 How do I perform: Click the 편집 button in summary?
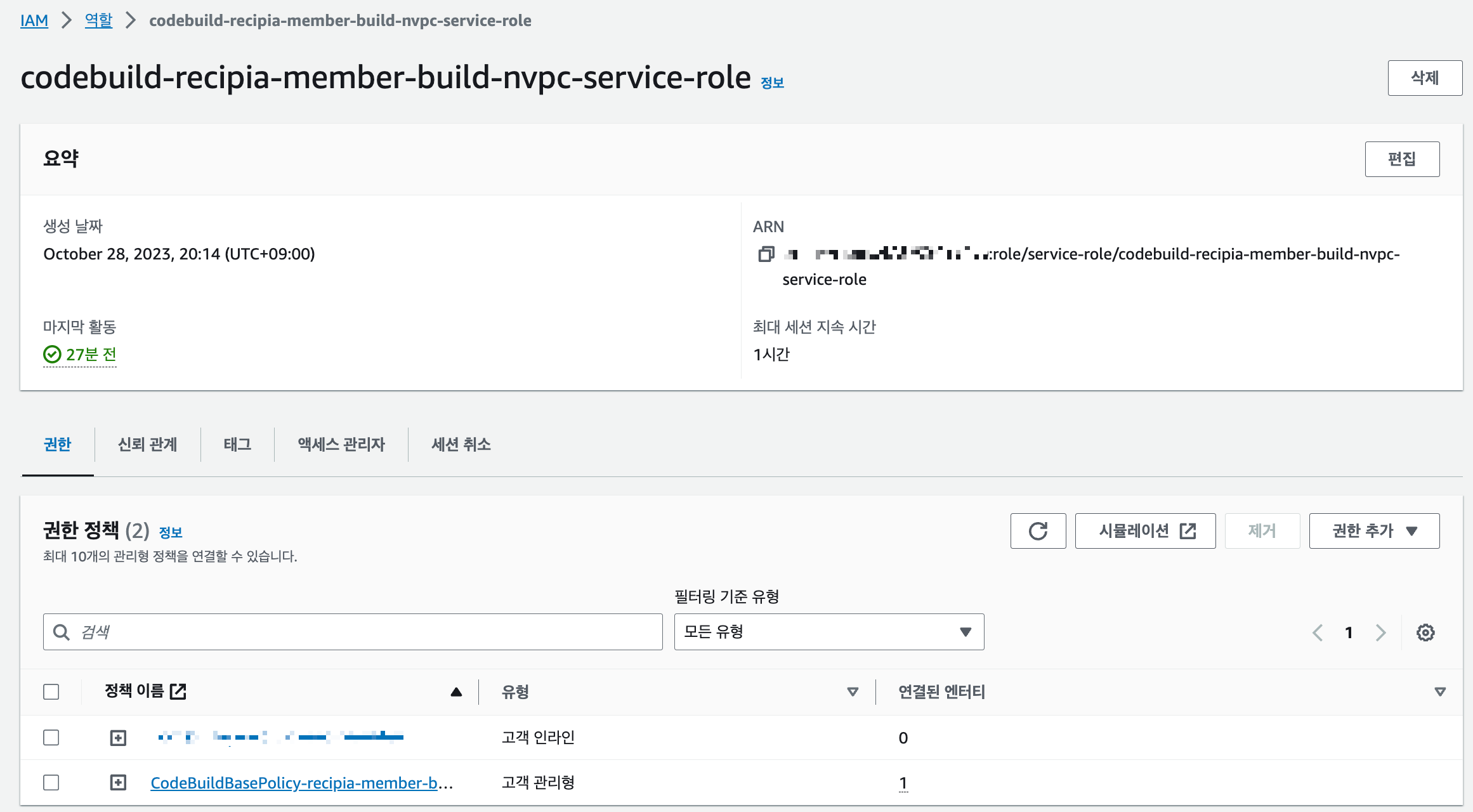(x=1401, y=159)
